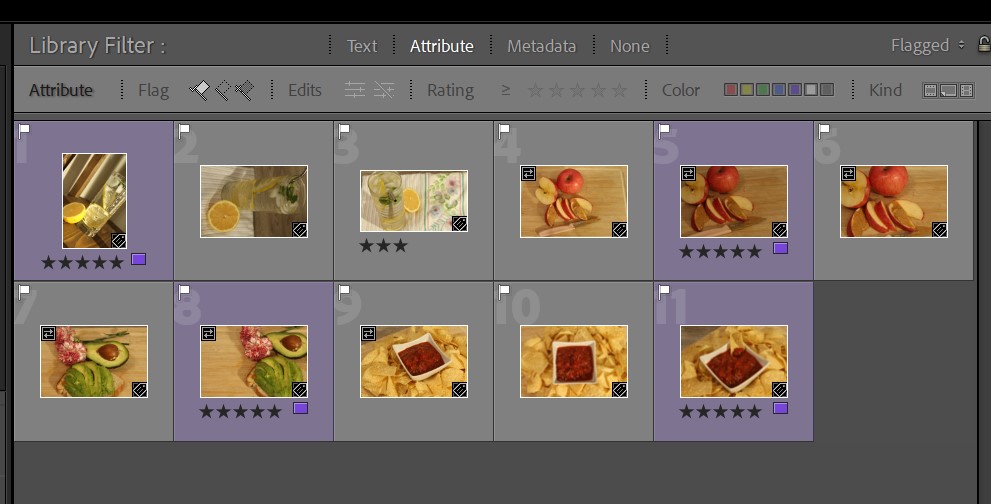991x504 pixels.
Task: Click the sync badge on salsa photo 9
Action: click(368, 333)
